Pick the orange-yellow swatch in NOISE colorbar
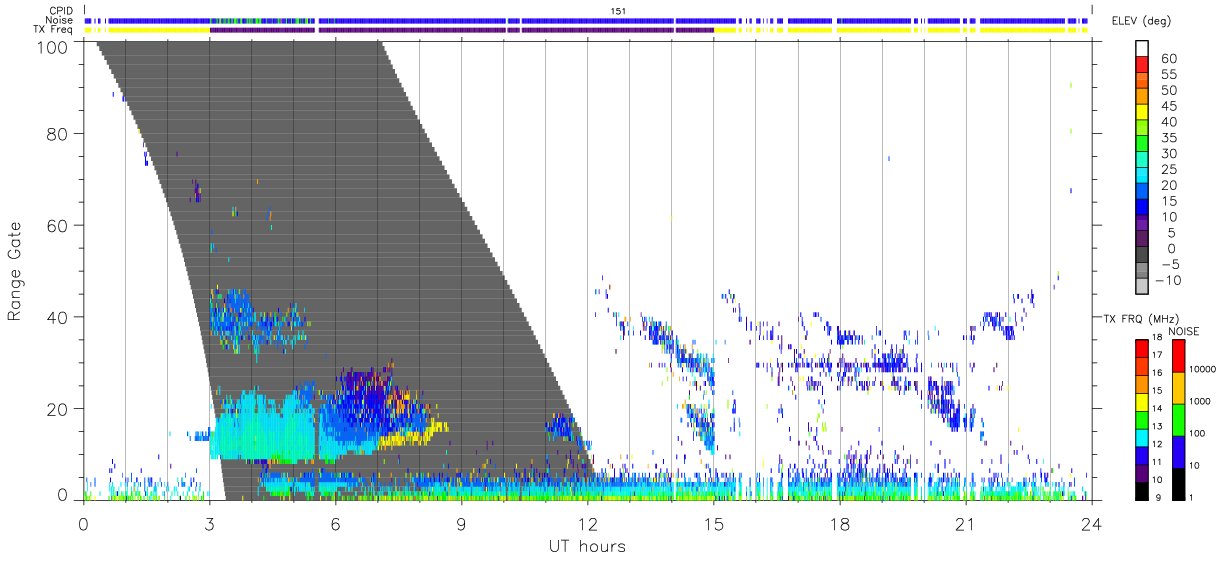 1178,387
